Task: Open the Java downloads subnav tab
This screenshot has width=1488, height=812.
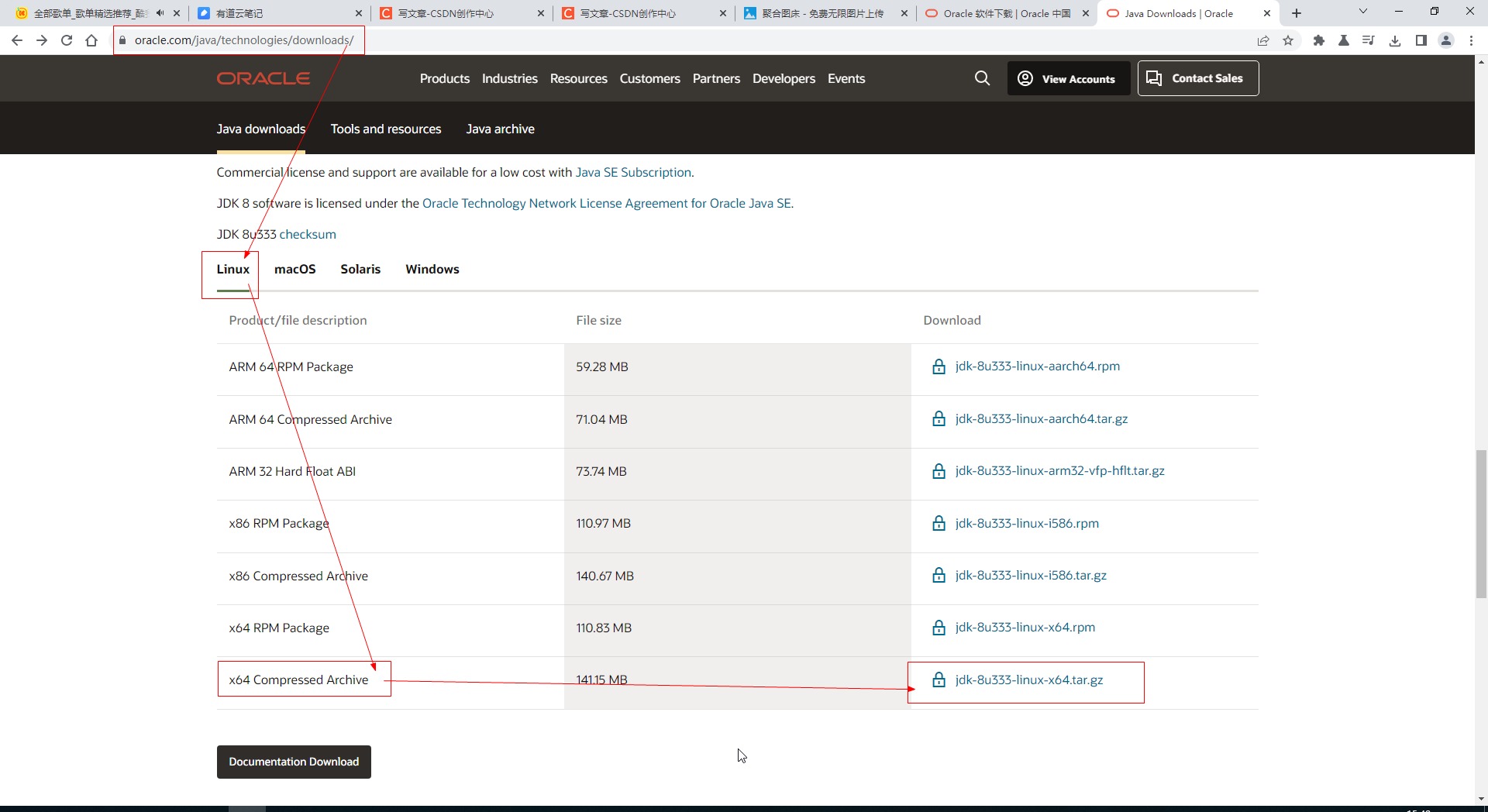Action: (x=260, y=129)
